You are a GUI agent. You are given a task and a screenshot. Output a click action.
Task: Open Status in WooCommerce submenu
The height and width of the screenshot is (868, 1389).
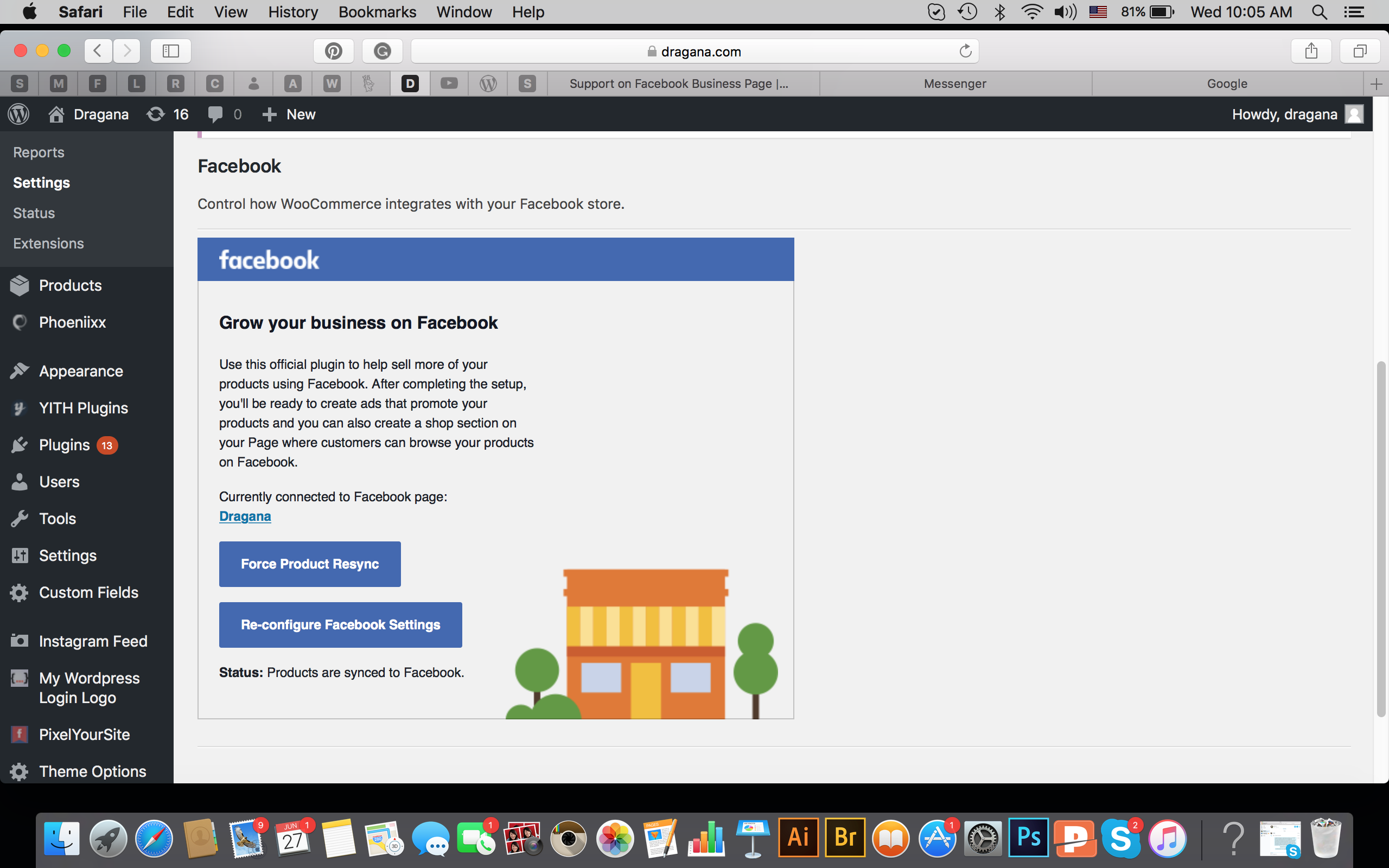tap(34, 213)
